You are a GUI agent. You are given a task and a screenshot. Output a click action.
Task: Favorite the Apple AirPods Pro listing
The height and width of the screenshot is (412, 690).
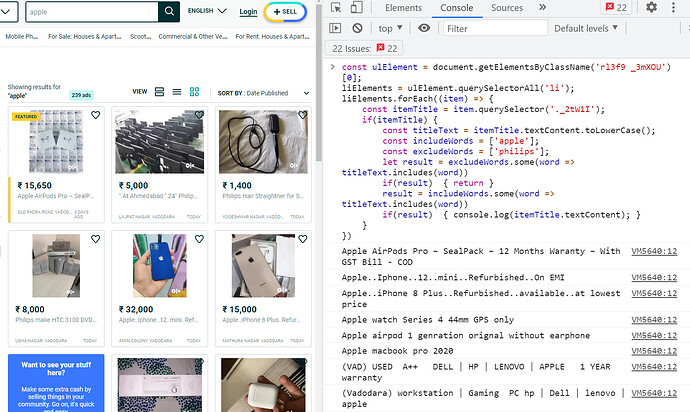95,115
